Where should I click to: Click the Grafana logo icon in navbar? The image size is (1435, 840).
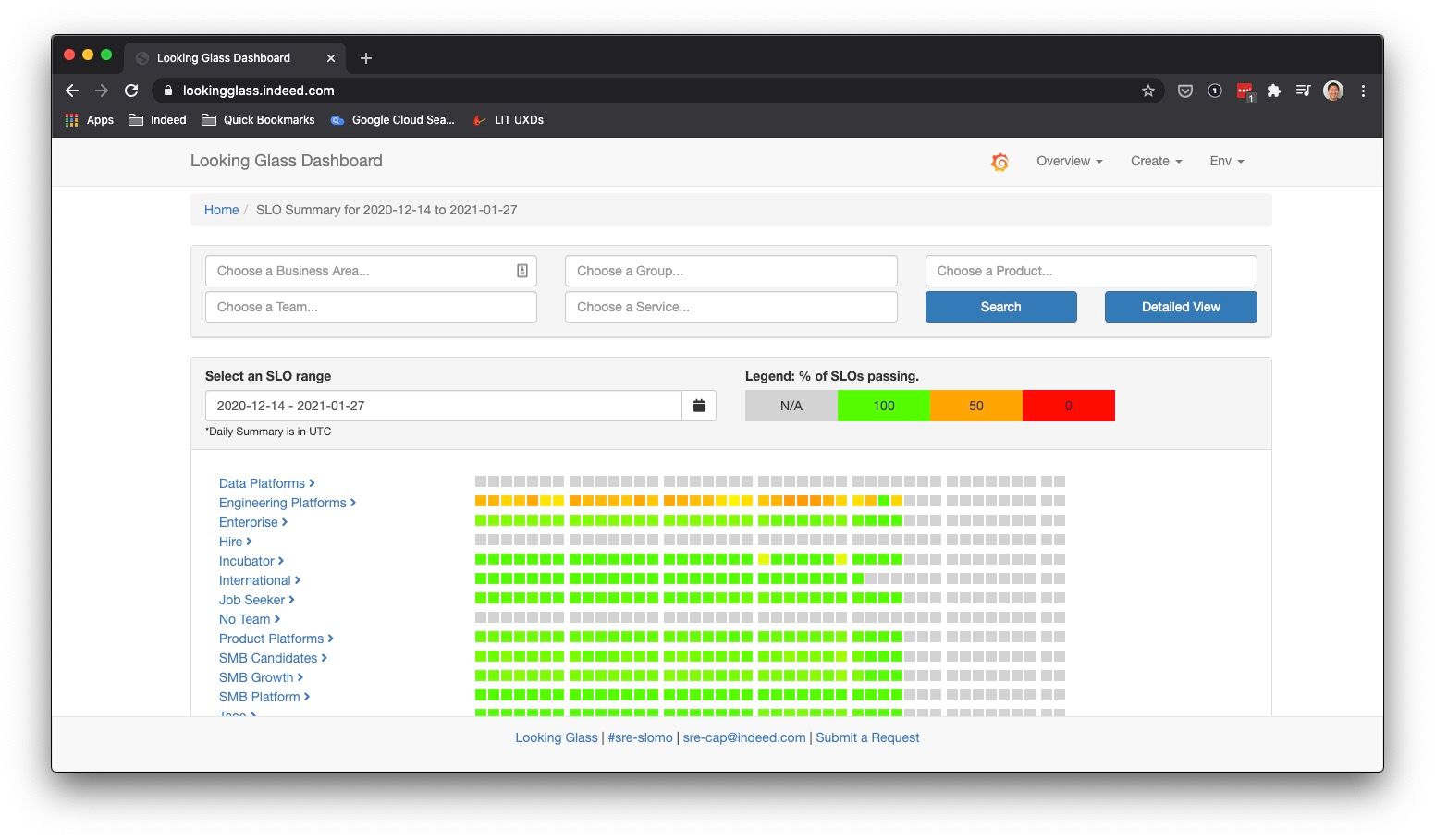(1000, 162)
